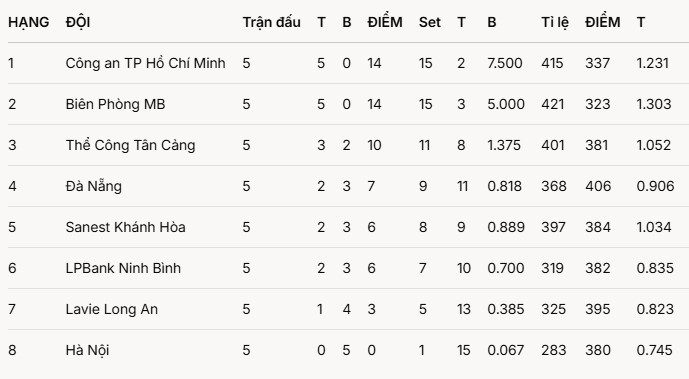Image resolution: width=689 pixels, height=379 pixels.
Task: Select LPBank Ninh Bình team name
Action: click(123, 268)
